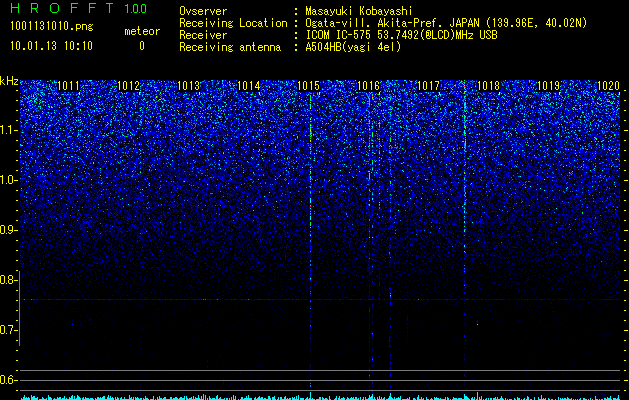The image size is (629, 400).
Task: Click the 1018 time marker
Action: 488,86
